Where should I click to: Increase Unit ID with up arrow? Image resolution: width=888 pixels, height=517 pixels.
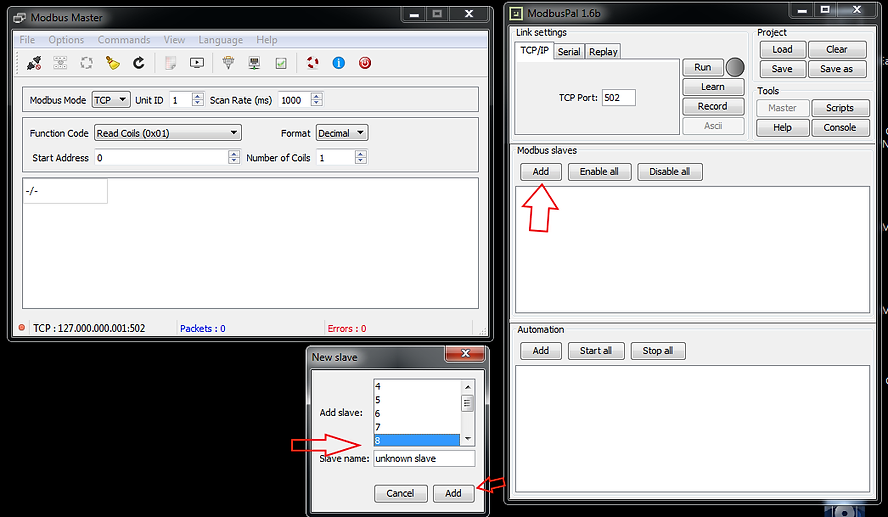click(198, 96)
